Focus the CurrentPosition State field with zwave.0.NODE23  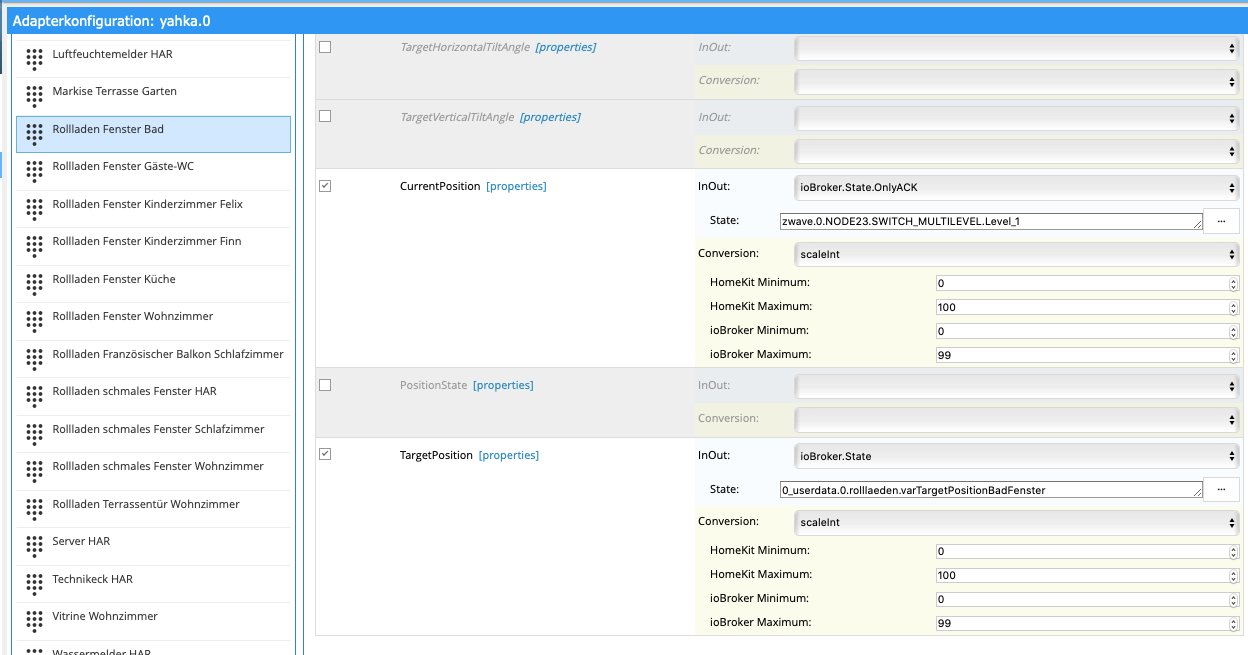point(991,221)
